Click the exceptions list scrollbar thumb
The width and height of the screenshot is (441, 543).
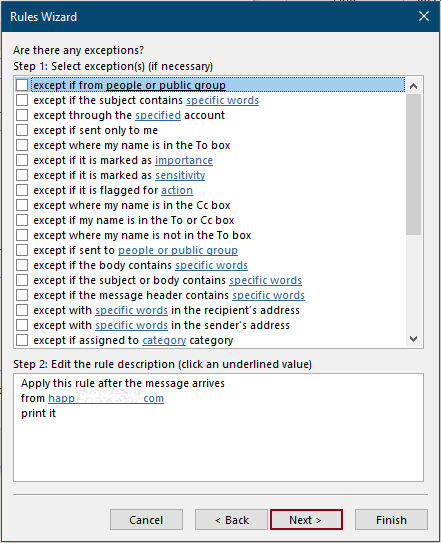coord(413,164)
